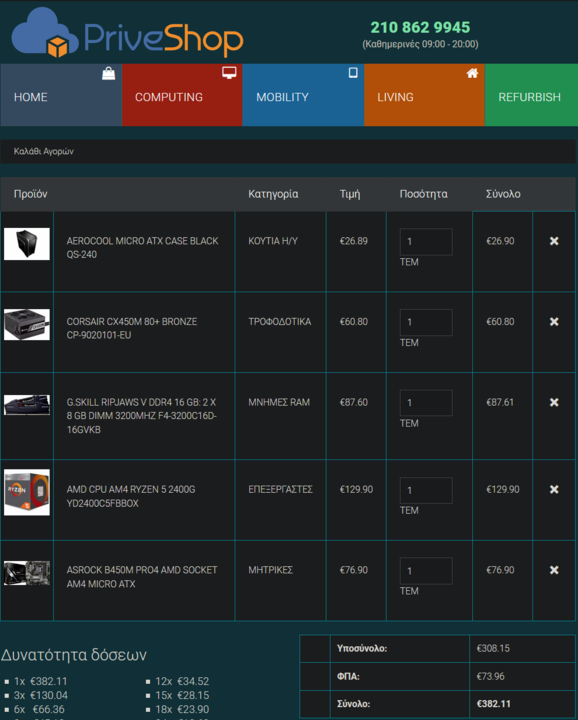
Task: Click the Ryzen CPU box thumbnail
Action: pyautogui.click(x=27, y=492)
